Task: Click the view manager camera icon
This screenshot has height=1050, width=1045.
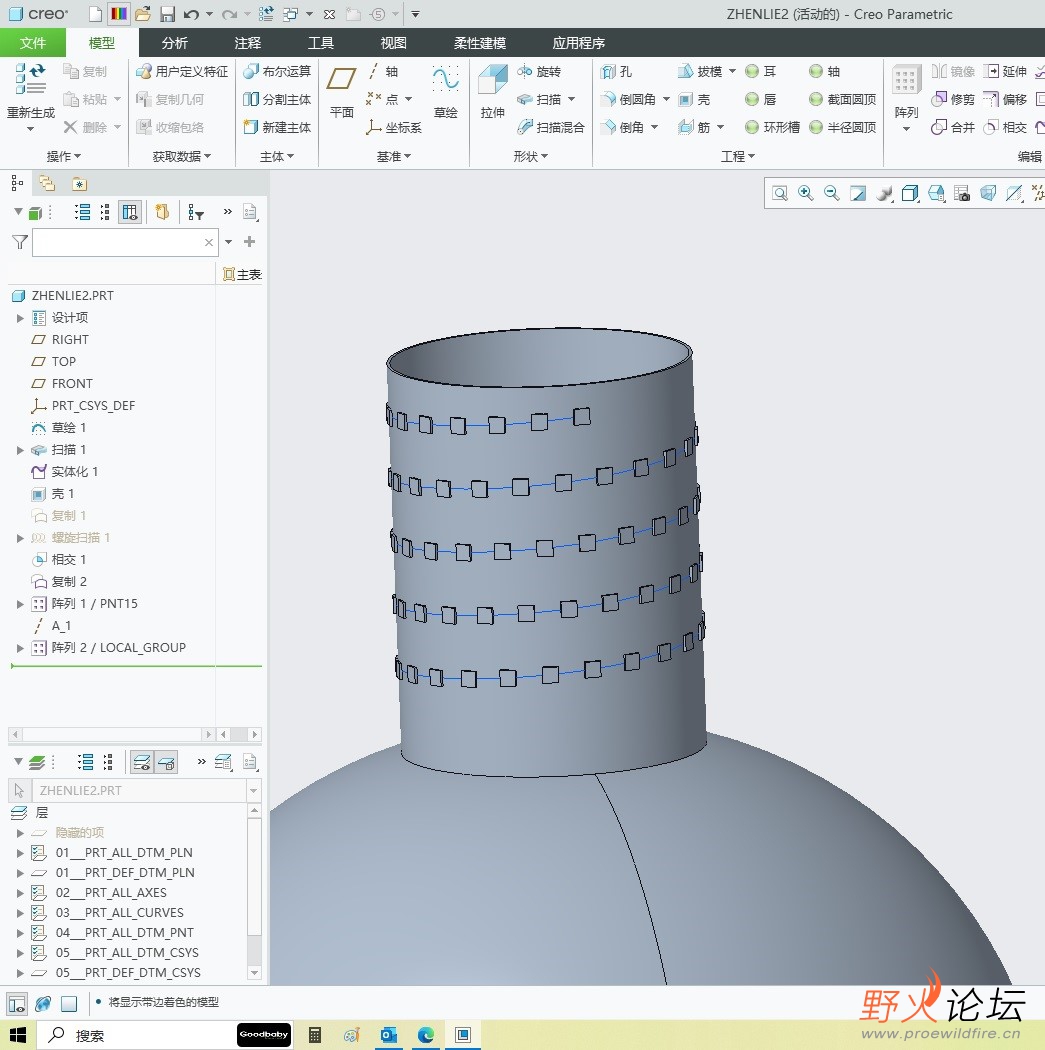Action: point(962,194)
